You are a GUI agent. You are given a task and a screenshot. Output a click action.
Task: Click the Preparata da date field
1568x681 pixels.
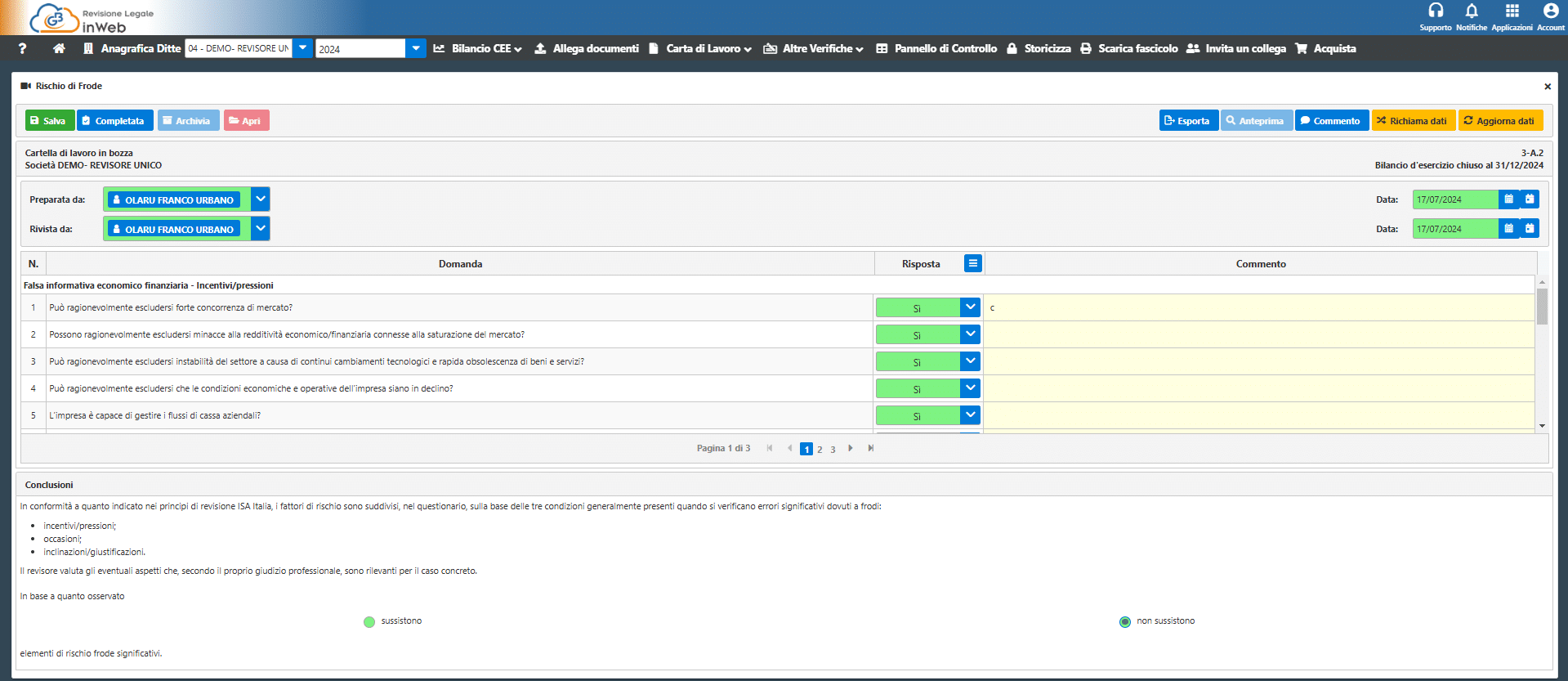pos(1454,199)
